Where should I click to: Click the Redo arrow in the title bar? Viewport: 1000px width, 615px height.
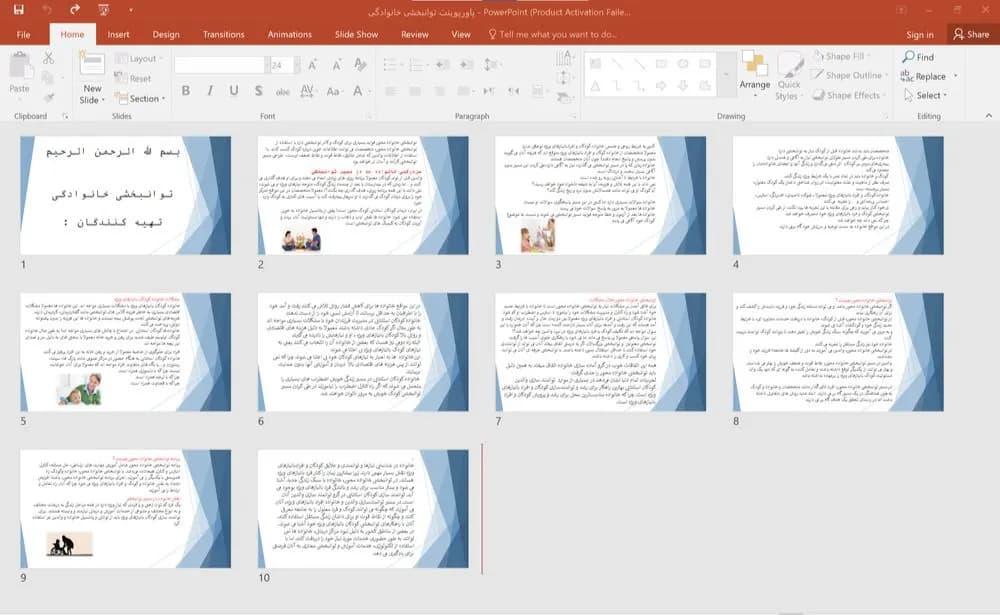click(75, 10)
